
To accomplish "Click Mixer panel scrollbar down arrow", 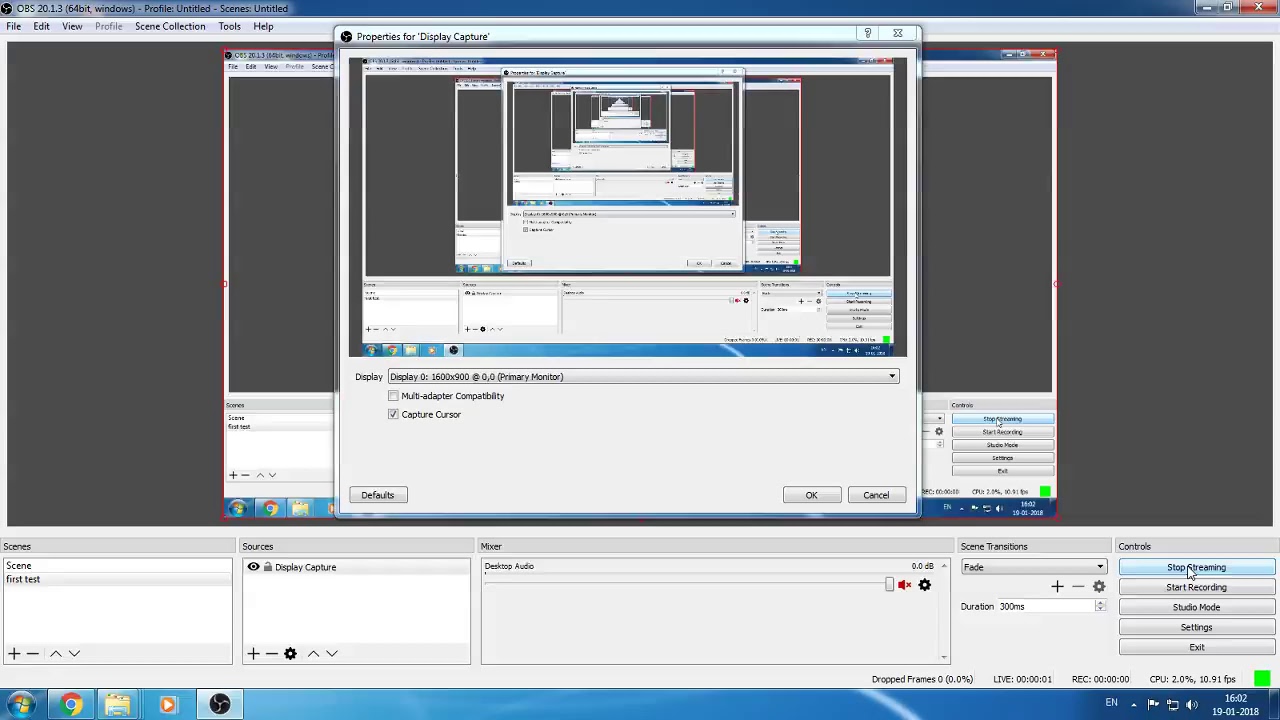I will click(944, 658).
